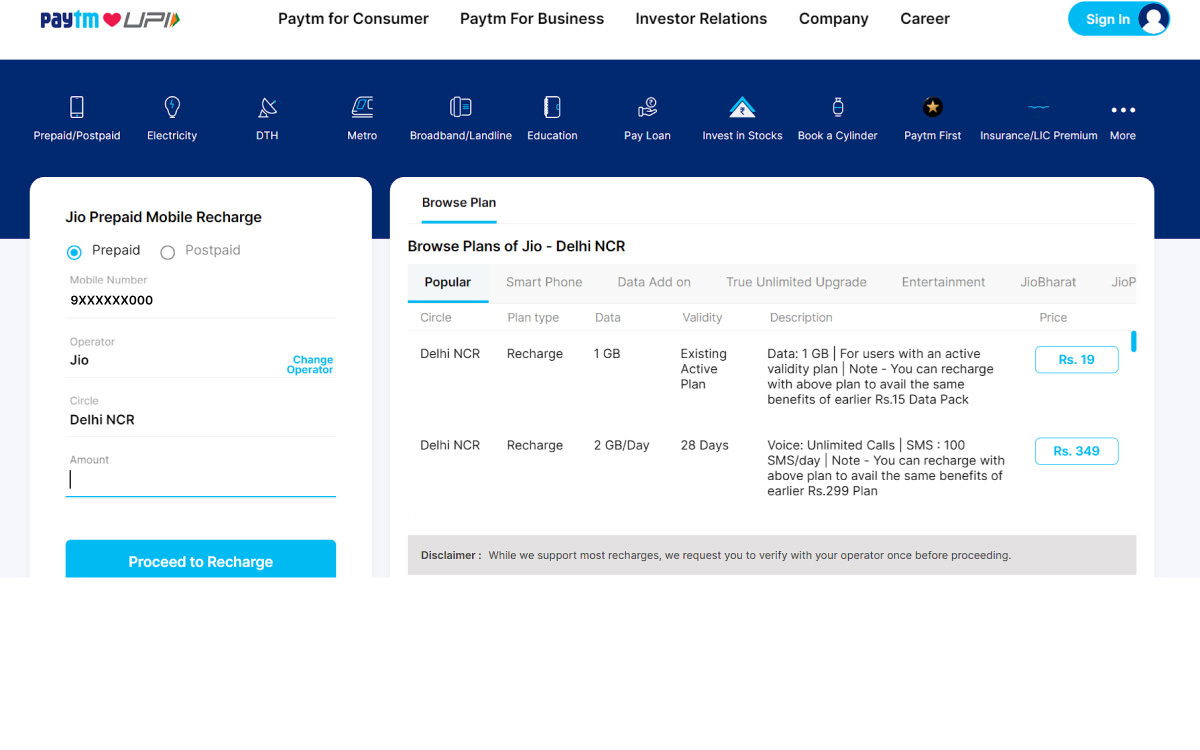Select the Postpaid radio button

click(167, 252)
